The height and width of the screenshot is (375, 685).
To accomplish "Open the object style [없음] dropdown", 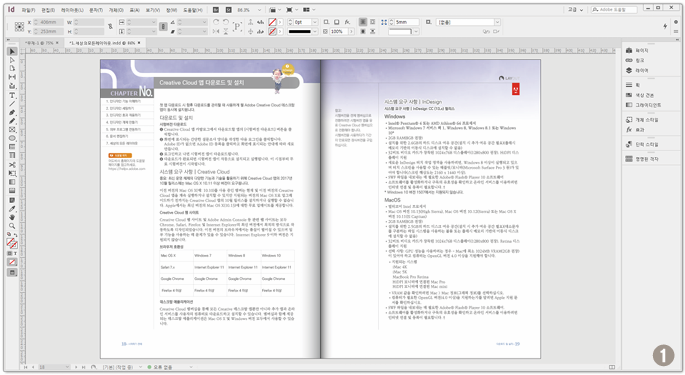I will (x=497, y=22).
